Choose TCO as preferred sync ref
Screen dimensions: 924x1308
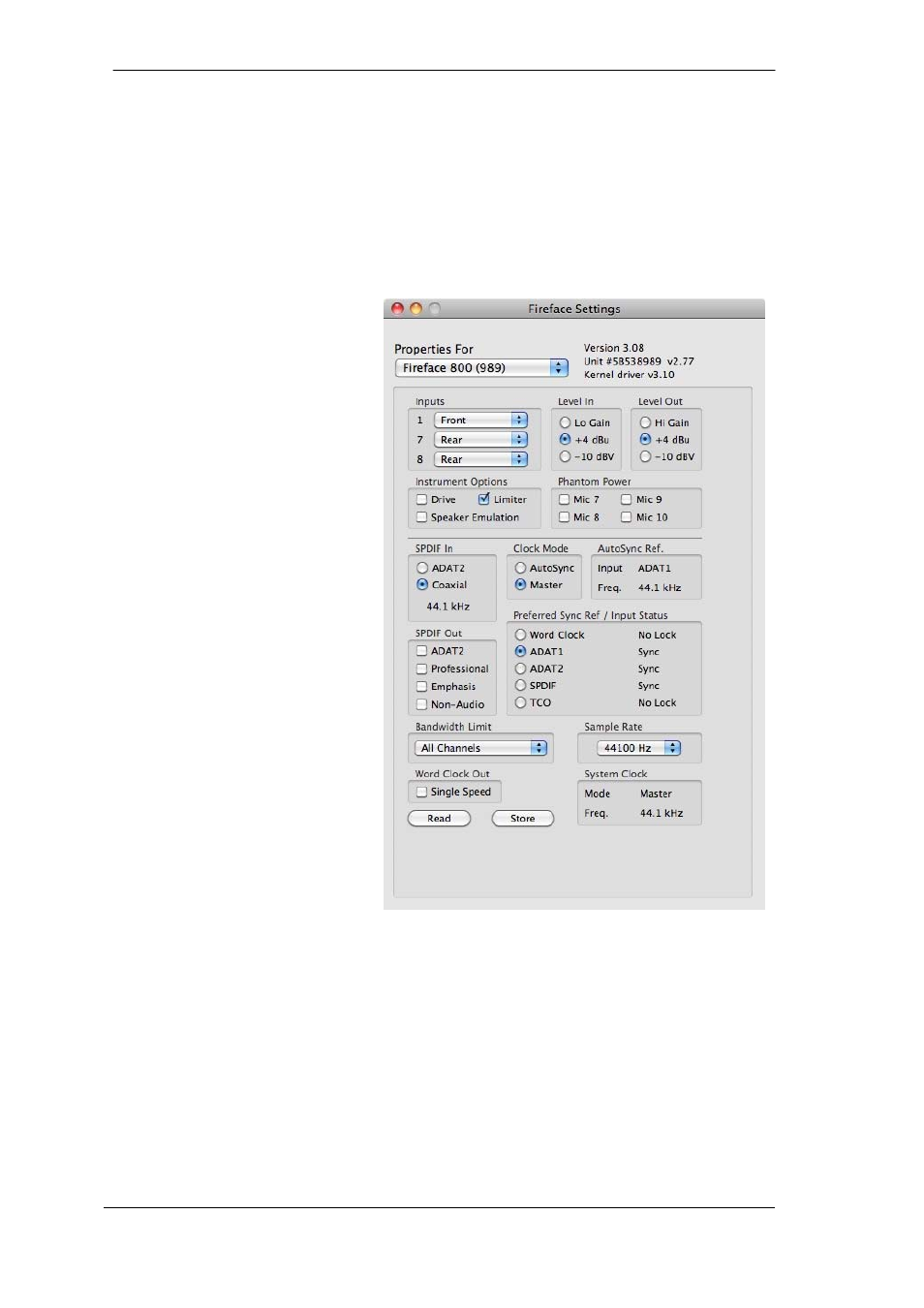click(x=520, y=702)
